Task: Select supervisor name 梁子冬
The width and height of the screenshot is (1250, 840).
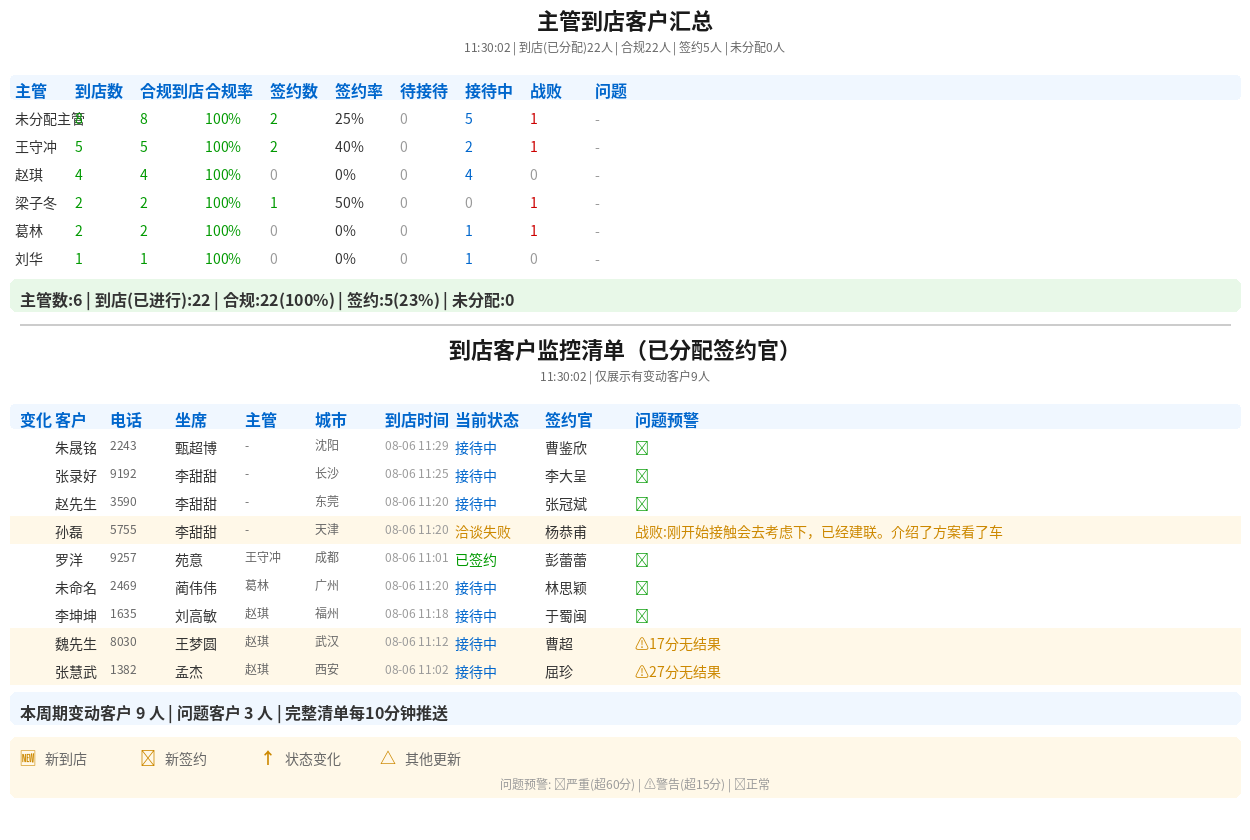Action: (36, 203)
